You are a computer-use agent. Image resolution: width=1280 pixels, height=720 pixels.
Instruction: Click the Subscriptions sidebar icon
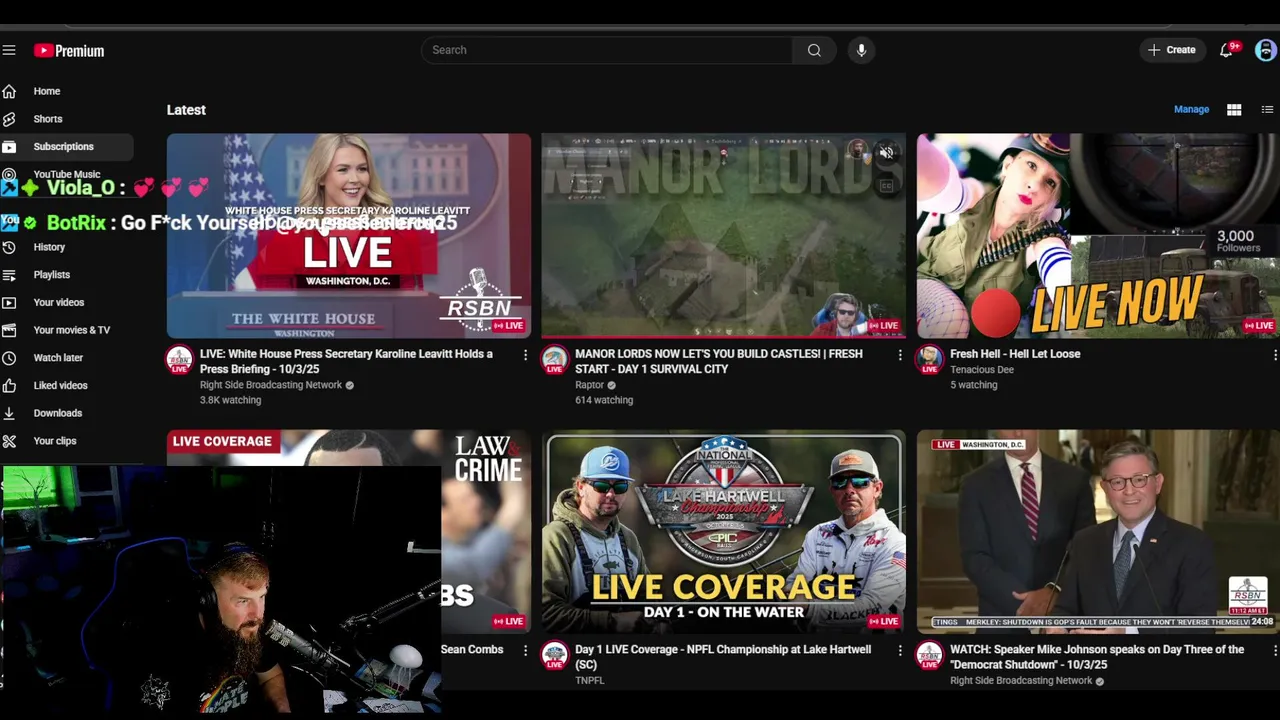pos(9,147)
